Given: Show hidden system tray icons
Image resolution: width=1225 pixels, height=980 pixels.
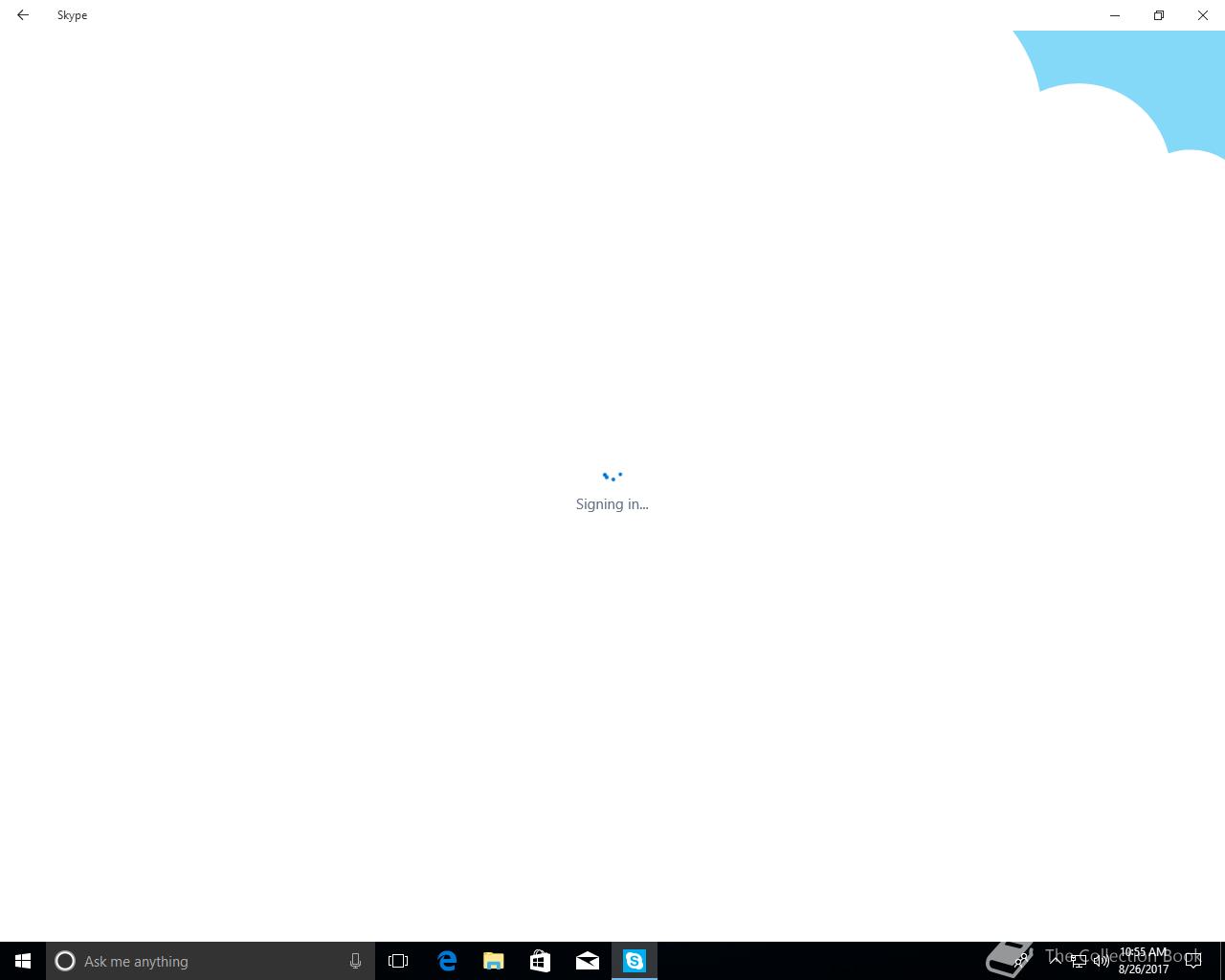Looking at the screenshot, I should click(1056, 961).
